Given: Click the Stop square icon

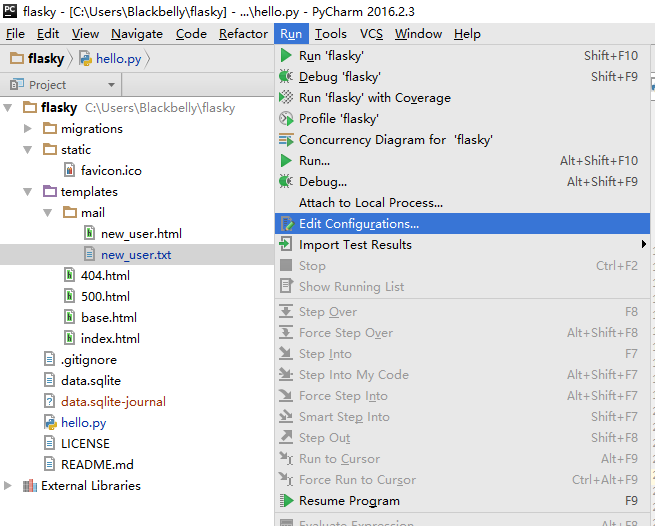Looking at the screenshot, I should click(286, 265).
